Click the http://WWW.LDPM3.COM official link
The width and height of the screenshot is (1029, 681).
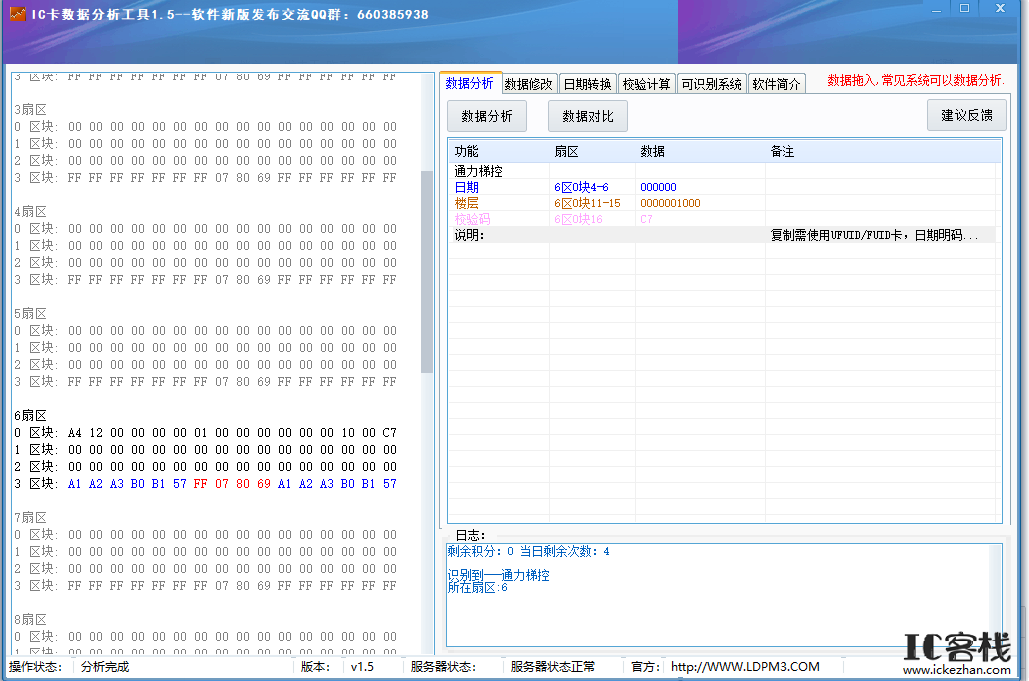click(745, 667)
